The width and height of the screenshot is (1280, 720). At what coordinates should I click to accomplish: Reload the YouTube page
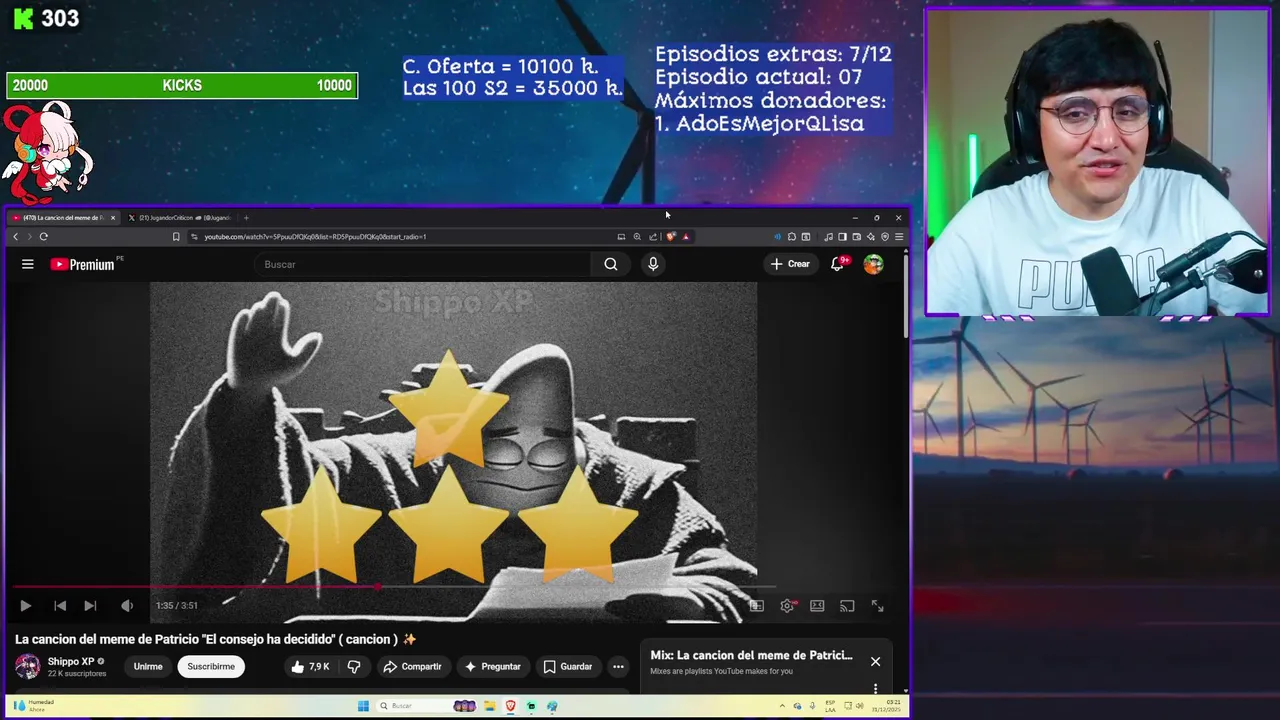[x=43, y=237]
